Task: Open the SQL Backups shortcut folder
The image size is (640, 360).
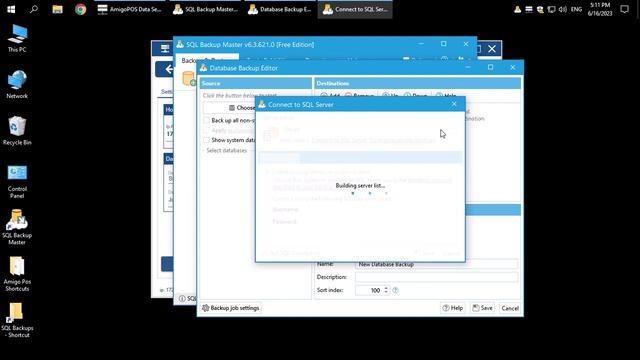Action: click(x=17, y=320)
